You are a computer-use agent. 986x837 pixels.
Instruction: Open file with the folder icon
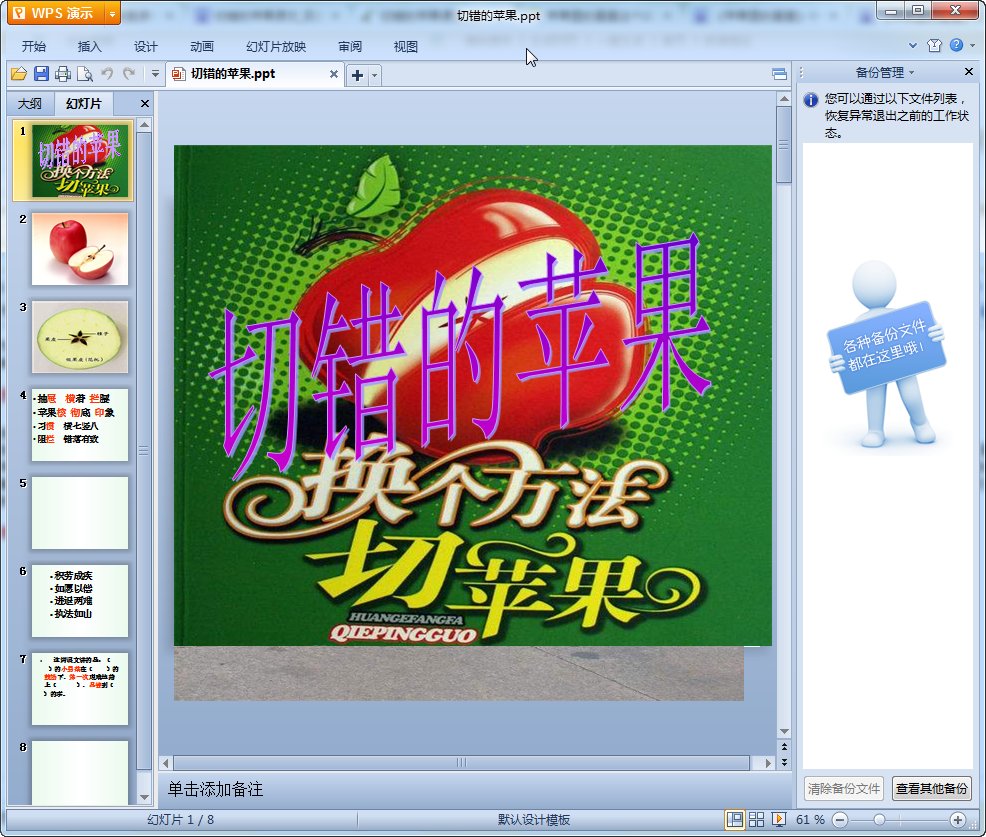(x=19, y=74)
